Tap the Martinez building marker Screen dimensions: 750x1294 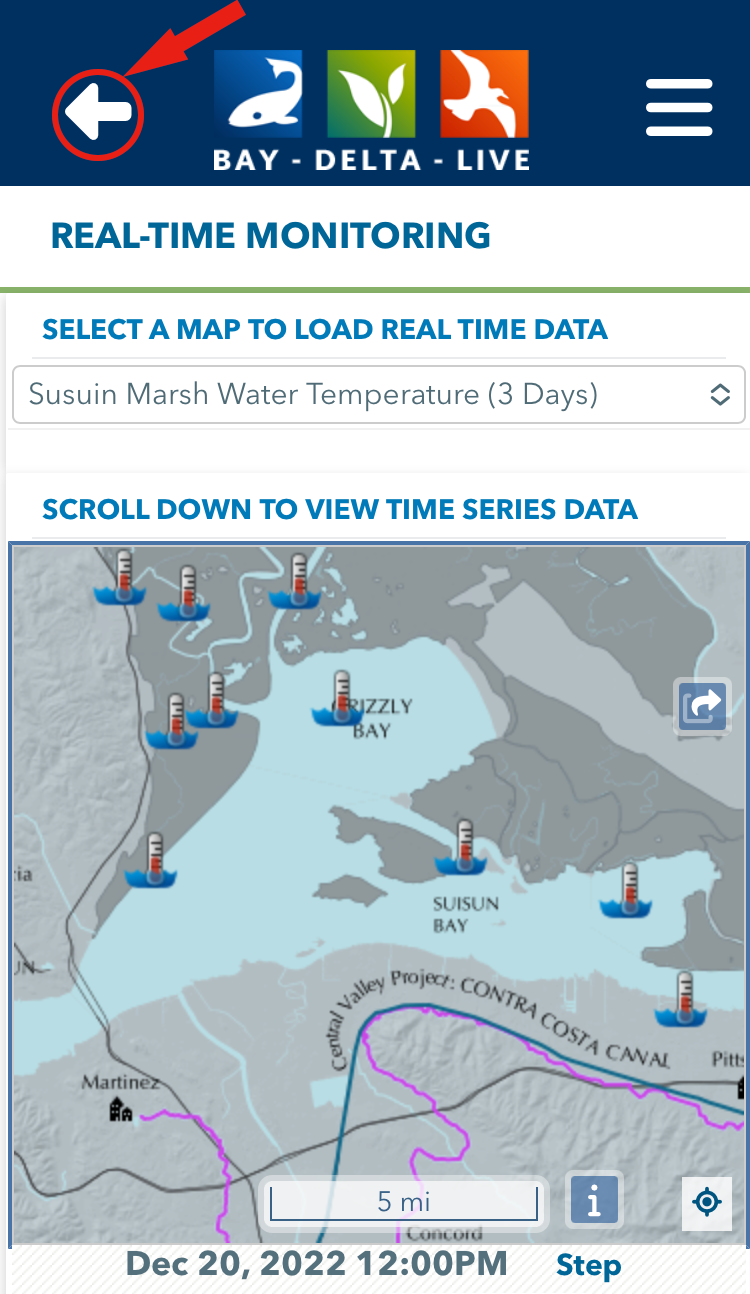pos(121,1108)
